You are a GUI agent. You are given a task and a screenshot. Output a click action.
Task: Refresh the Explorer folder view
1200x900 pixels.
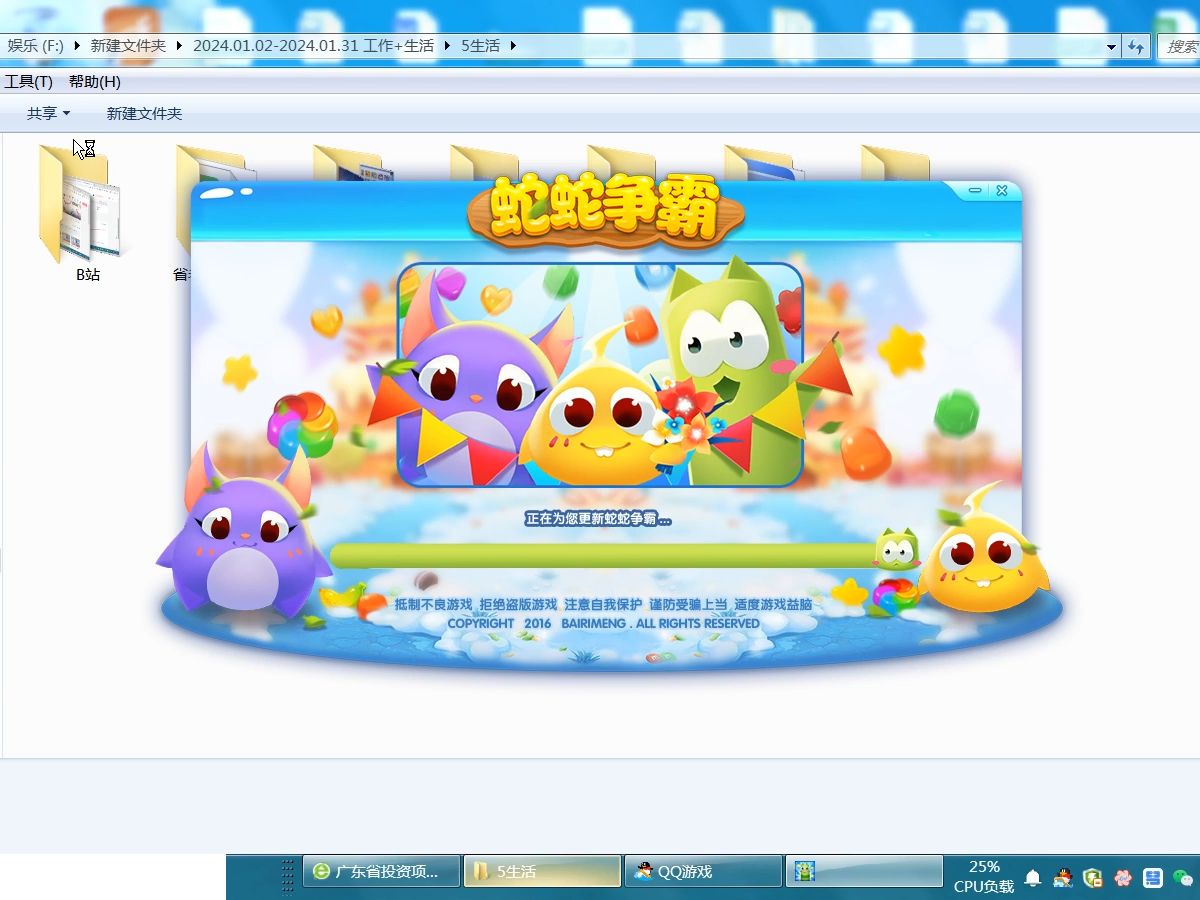pyautogui.click(x=1135, y=47)
